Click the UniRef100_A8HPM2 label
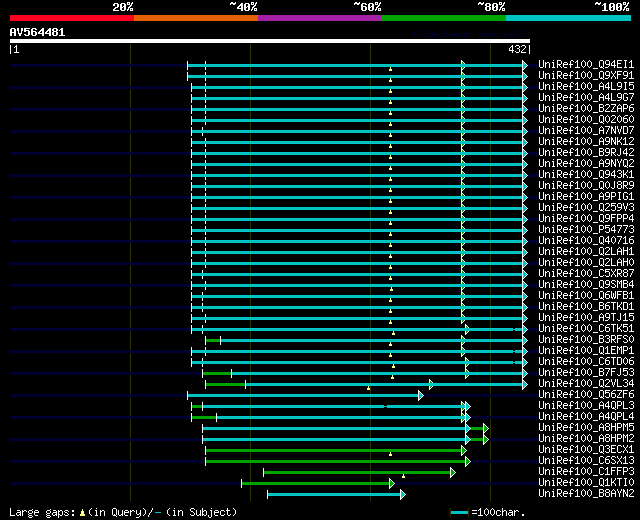Viewport: 640px width, 520px height. (586, 439)
